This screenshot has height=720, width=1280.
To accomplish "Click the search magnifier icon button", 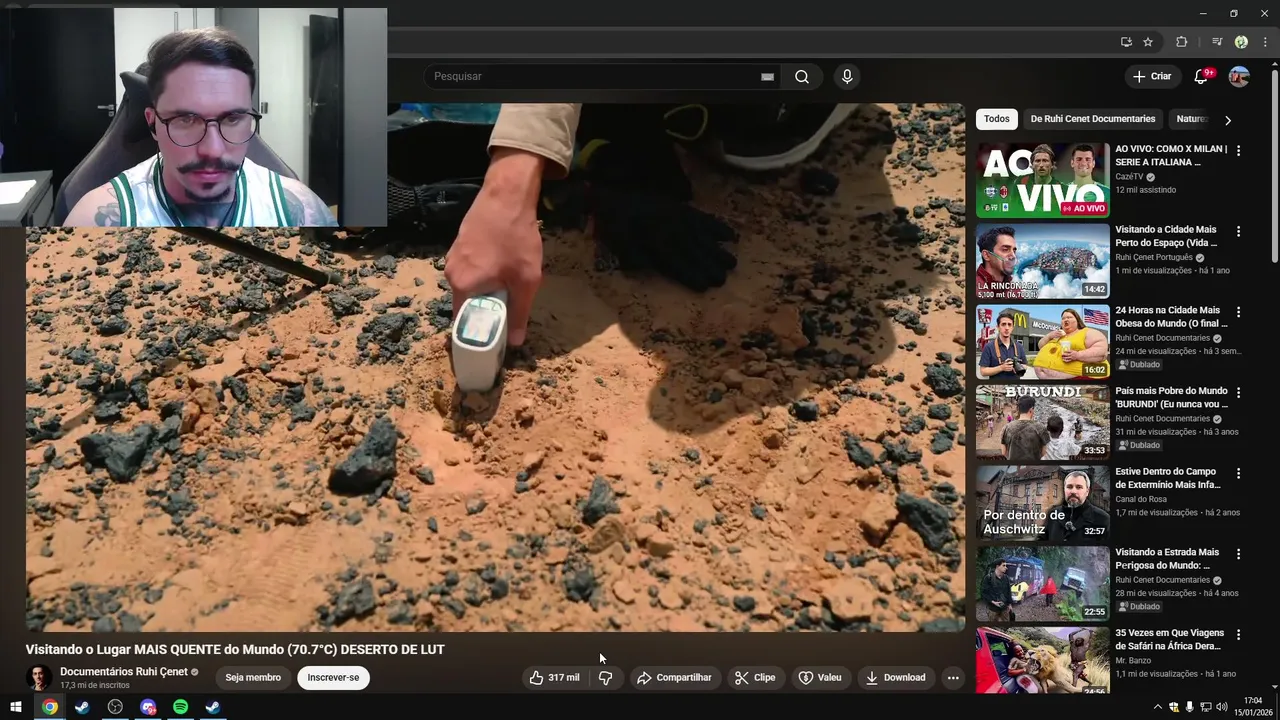I will 801,77.
